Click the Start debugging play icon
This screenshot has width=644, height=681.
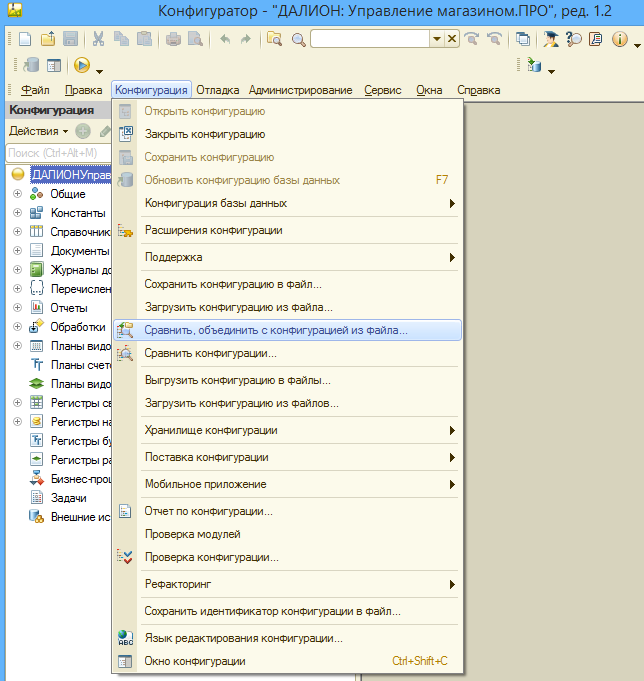tap(82, 66)
